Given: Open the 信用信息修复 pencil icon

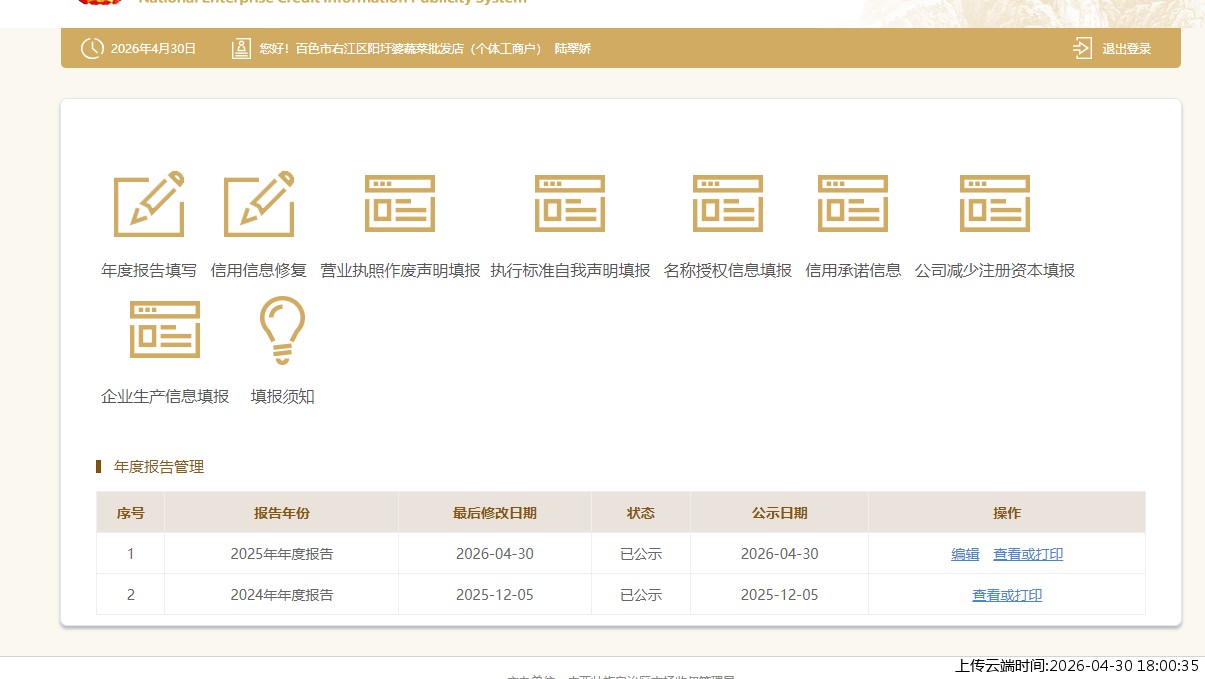Looking at the screenshot, I should 259,204.
